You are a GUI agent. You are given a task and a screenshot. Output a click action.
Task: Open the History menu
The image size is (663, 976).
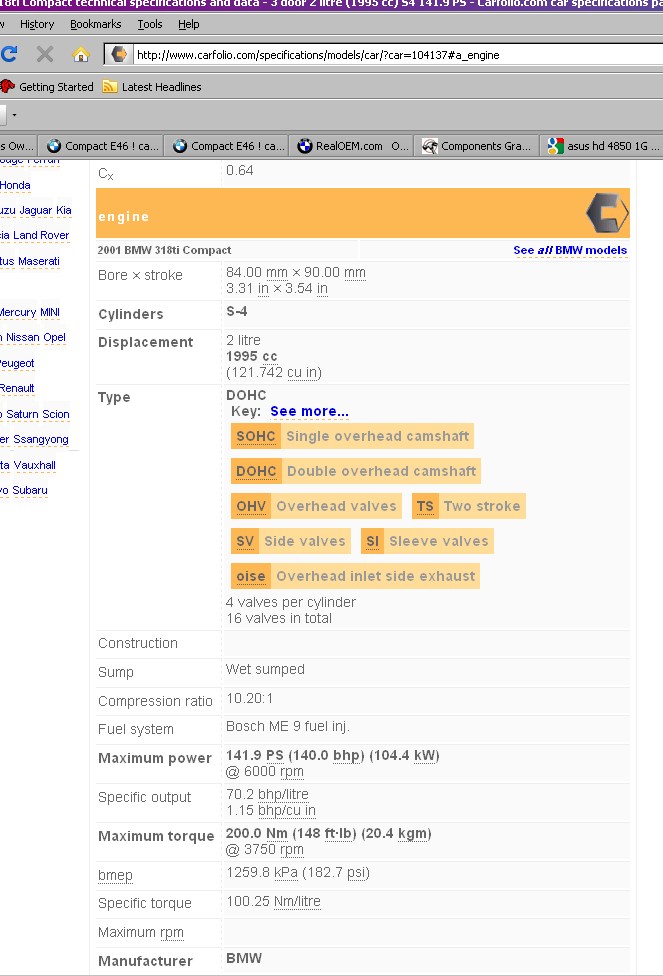tap(37, 24)
